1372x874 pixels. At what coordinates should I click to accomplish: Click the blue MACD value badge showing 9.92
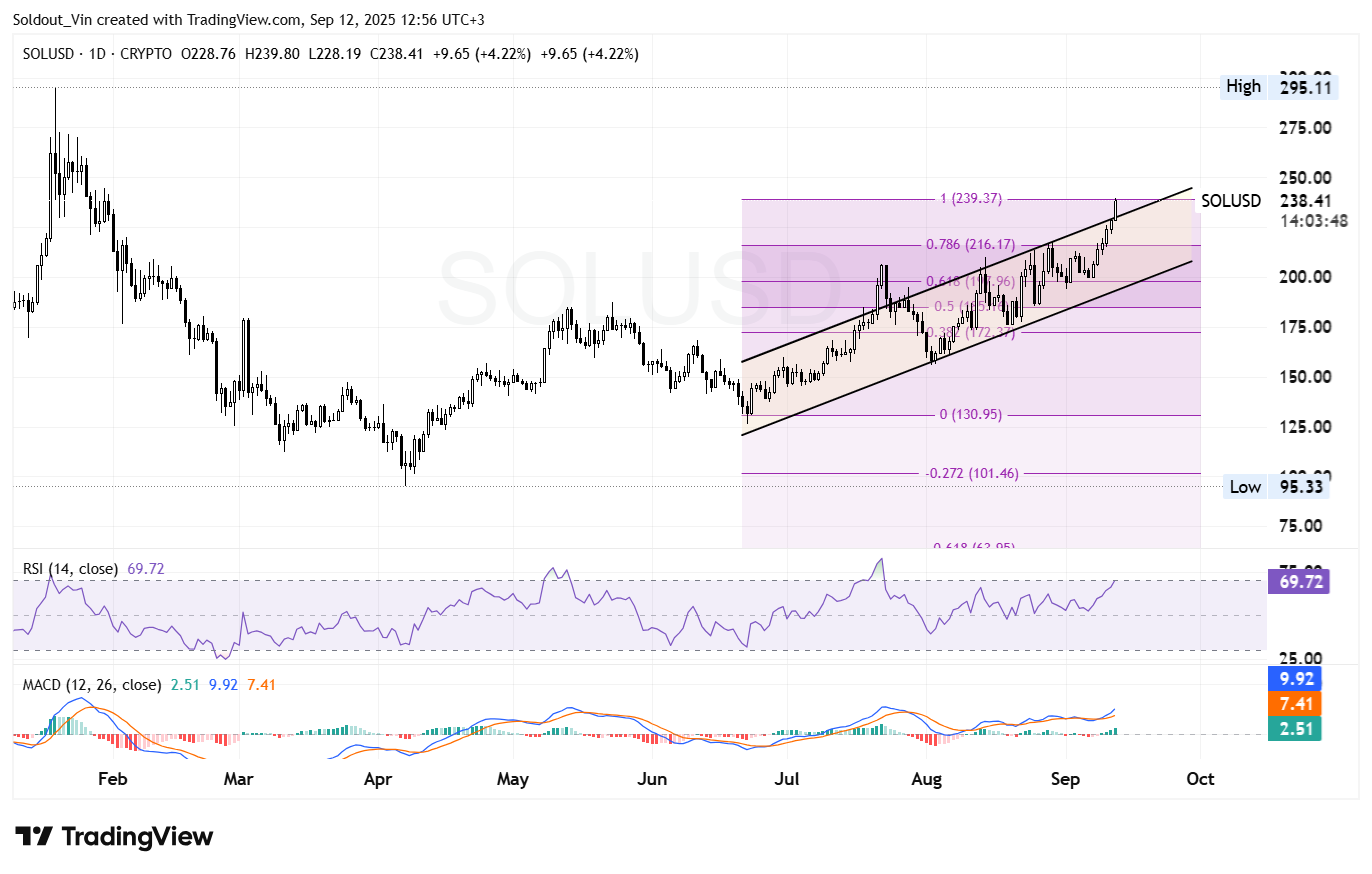[x=1297, y=679]
